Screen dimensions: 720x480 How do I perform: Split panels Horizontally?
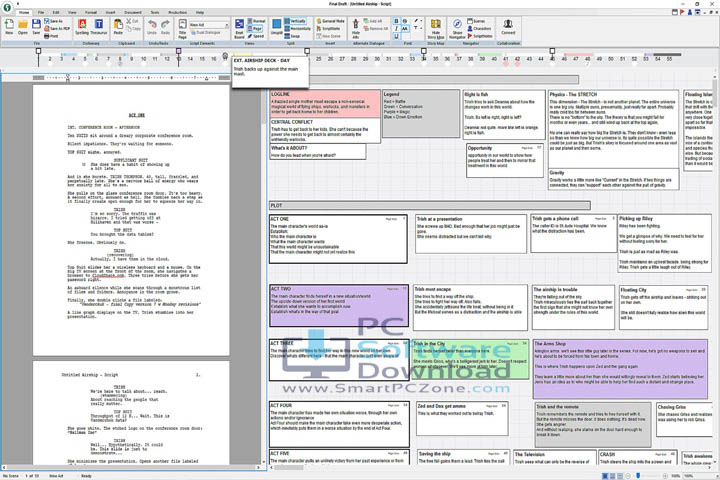point(298,28)
